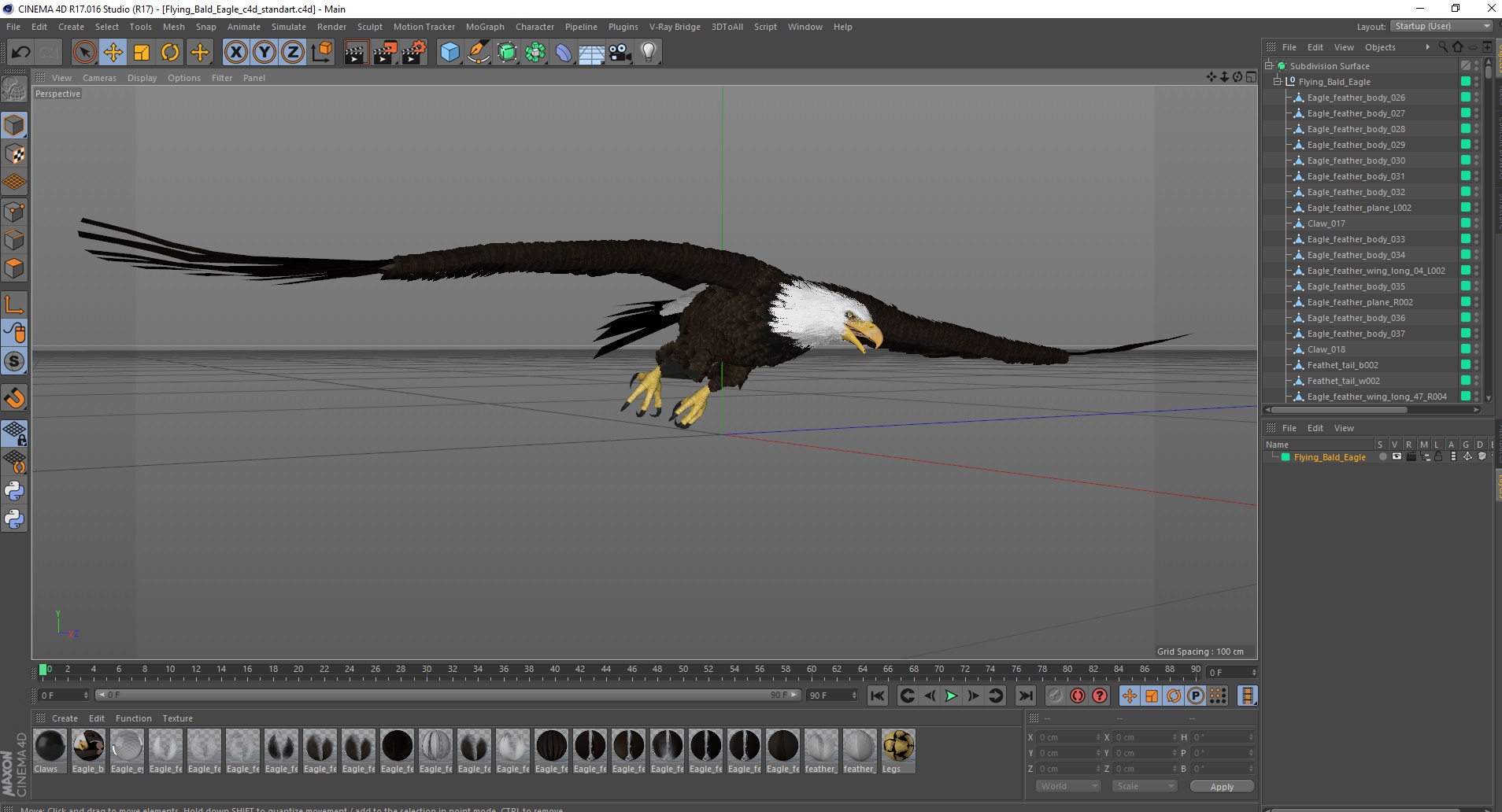Activate the Move tool
The height and width of the screenshot is (812, 1502).
click(113, 53)
